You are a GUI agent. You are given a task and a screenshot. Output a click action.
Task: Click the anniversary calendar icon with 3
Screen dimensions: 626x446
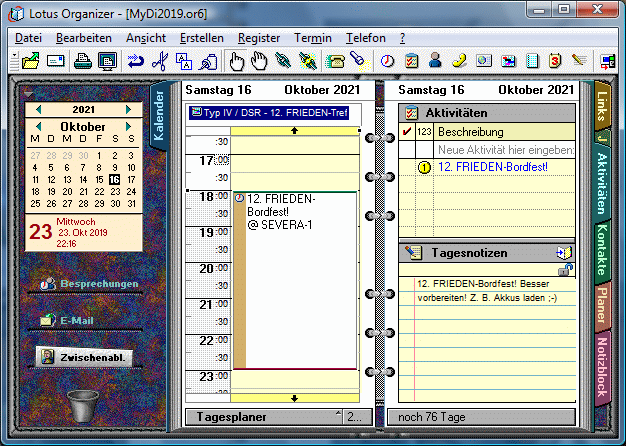pyautogui.click(x=555, y=61)
